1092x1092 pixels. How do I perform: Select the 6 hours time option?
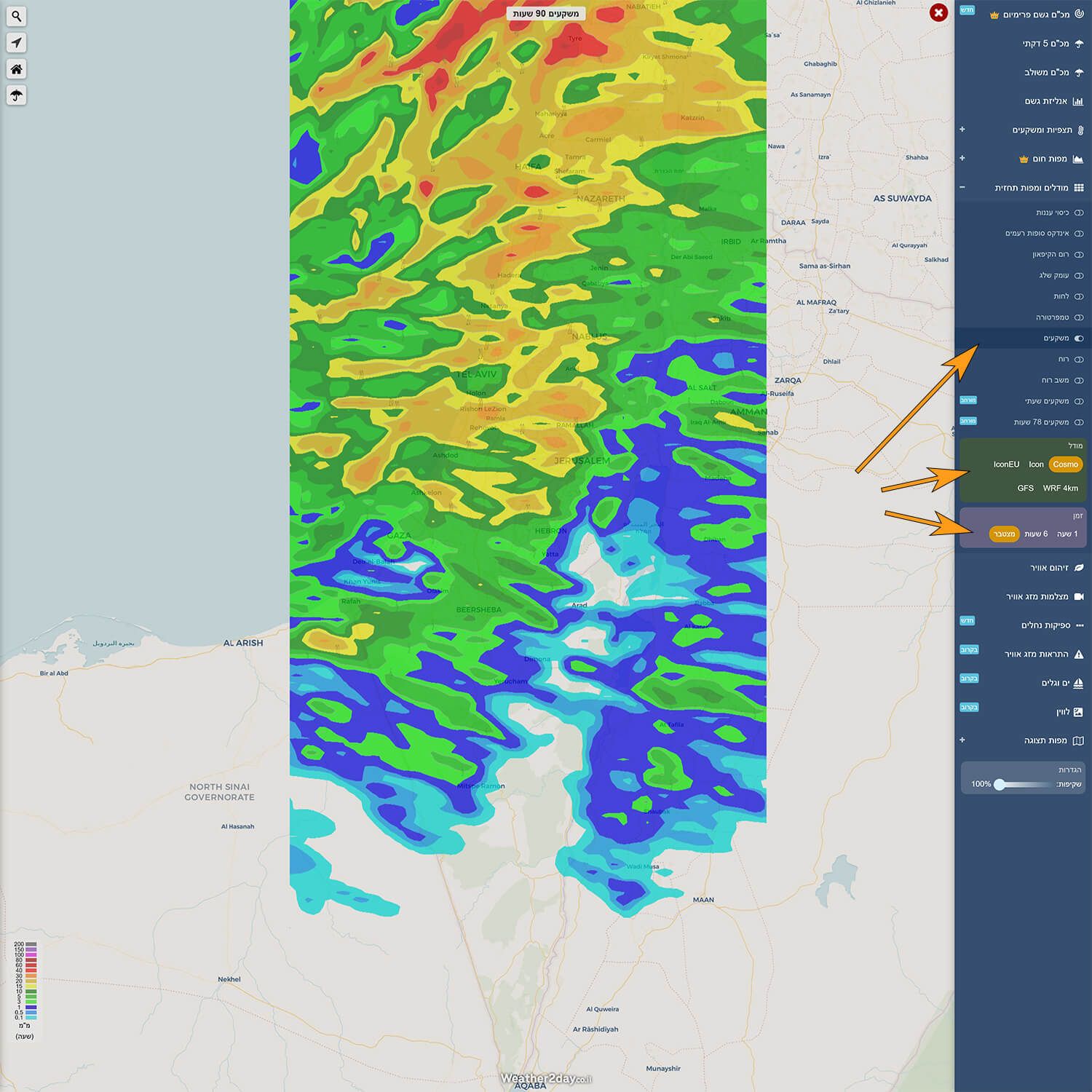coord(1036,534)
